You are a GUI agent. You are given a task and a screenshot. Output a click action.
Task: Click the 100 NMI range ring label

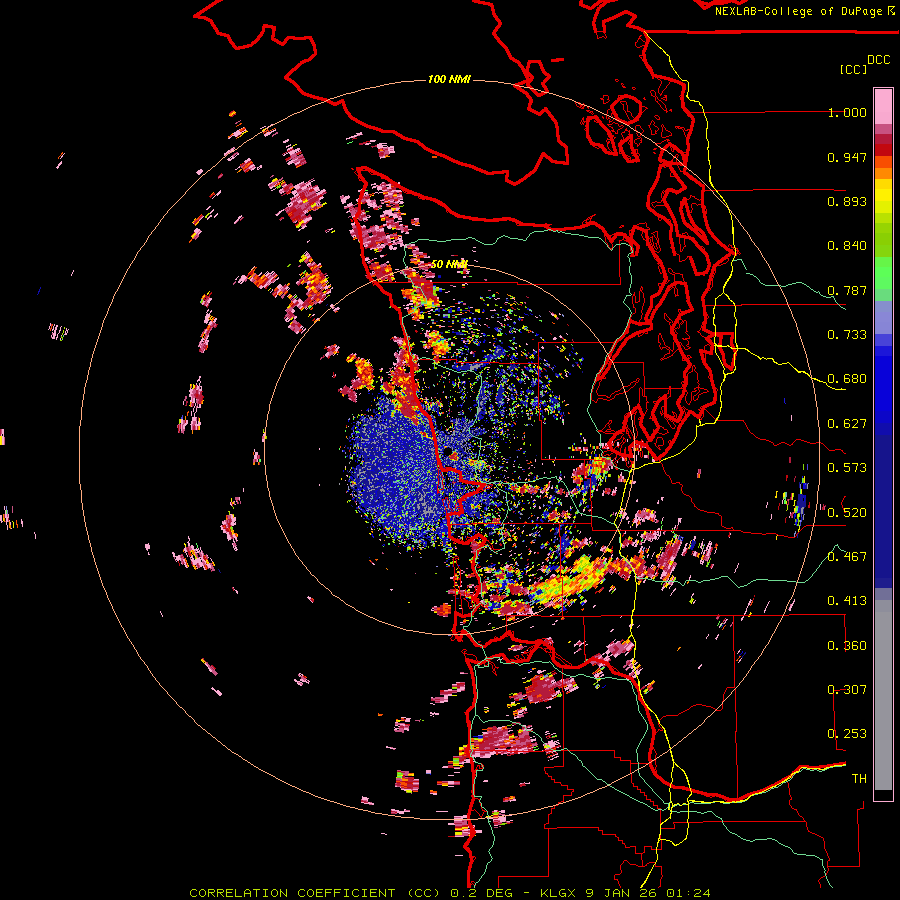click(449, 79)
